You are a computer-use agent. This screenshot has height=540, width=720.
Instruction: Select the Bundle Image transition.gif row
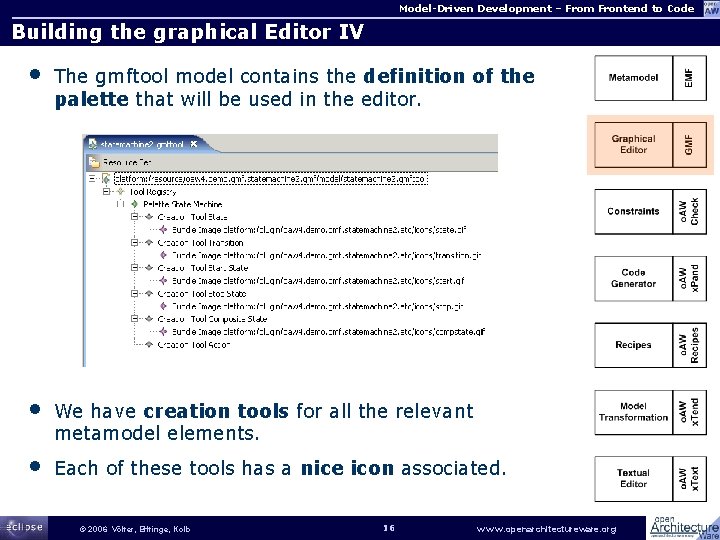point(326,255)
